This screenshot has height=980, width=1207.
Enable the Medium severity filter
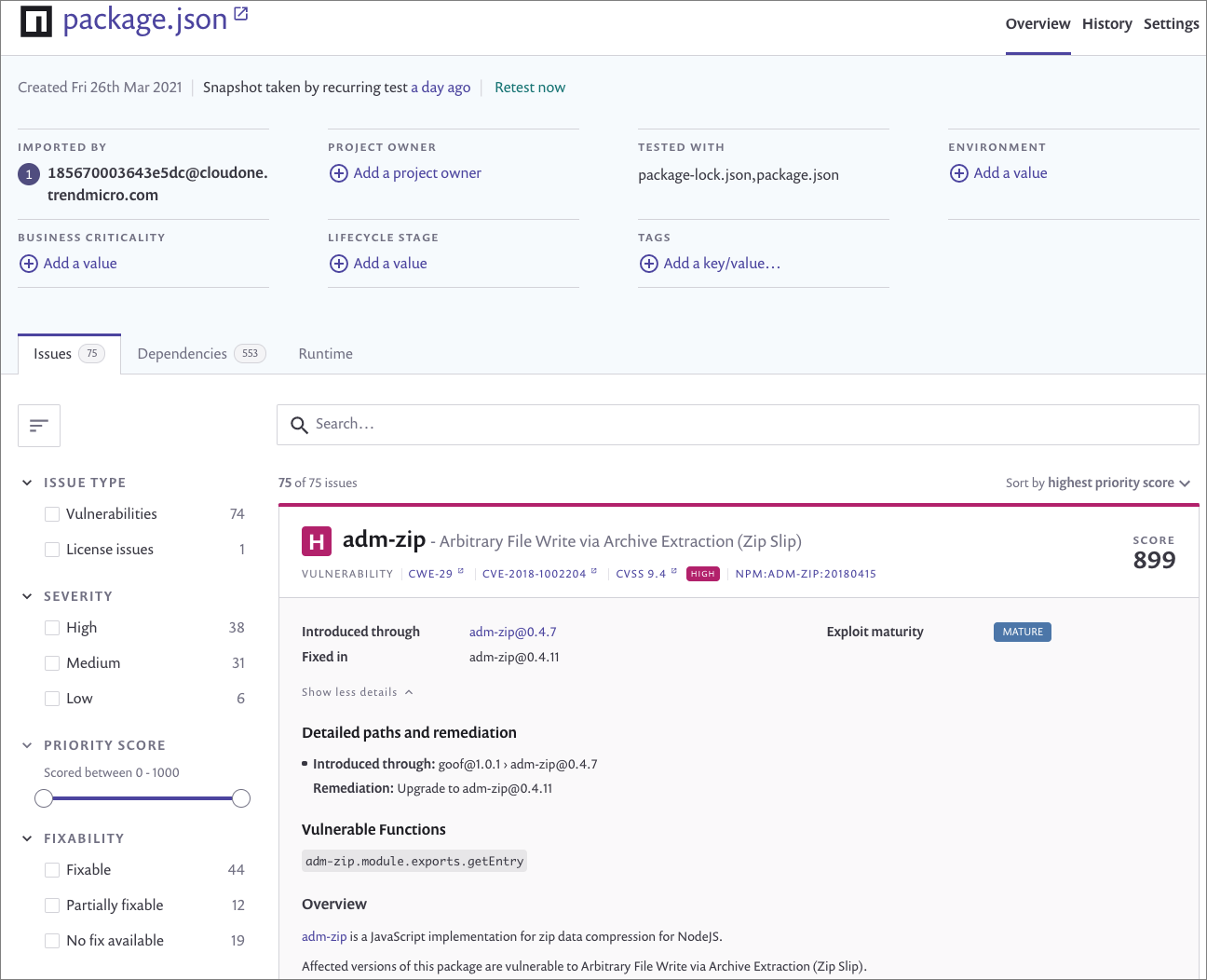click(x=52, y=663)
